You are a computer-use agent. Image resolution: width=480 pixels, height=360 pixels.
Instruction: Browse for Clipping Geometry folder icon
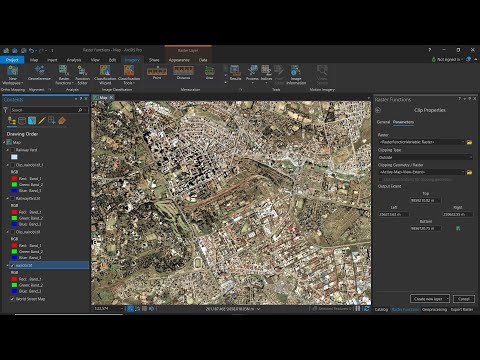click(469, 172)
